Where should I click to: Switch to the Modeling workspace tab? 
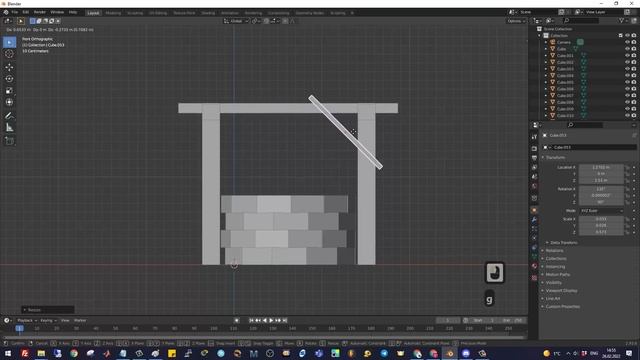pyautogui.click(x=113, y=13)
